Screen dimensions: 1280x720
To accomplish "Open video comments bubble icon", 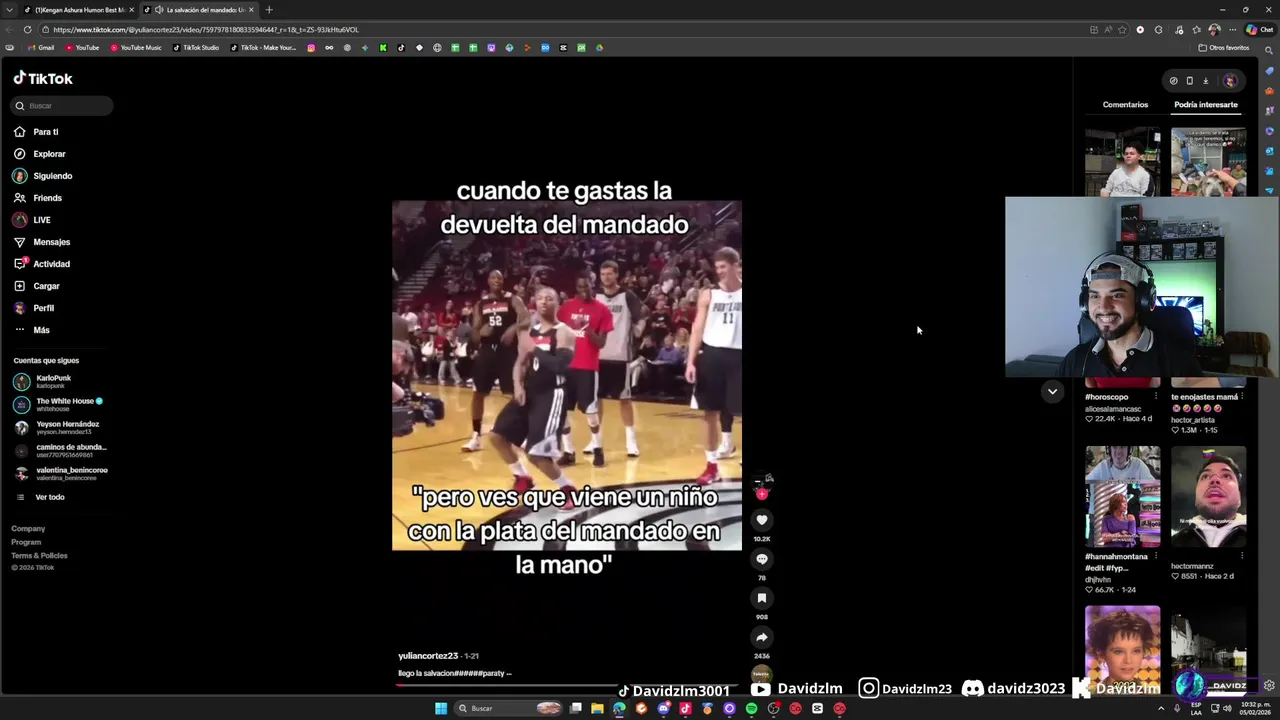I will point(762,559).
